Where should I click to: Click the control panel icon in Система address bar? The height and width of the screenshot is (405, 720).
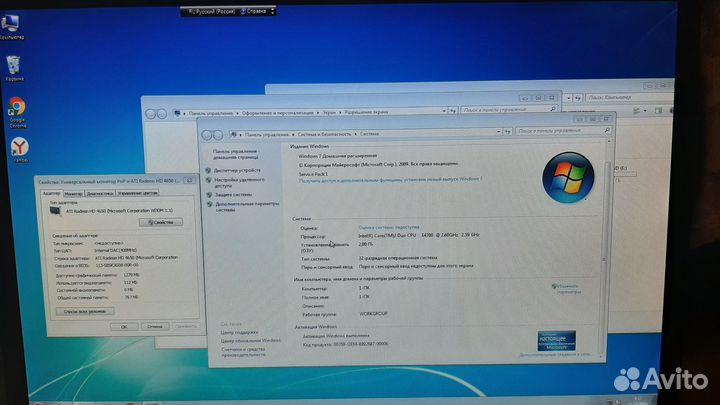234,135
